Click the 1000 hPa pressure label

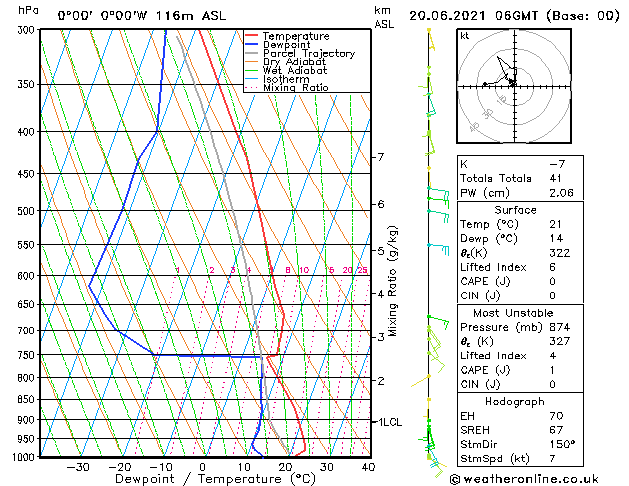(26, 457)
